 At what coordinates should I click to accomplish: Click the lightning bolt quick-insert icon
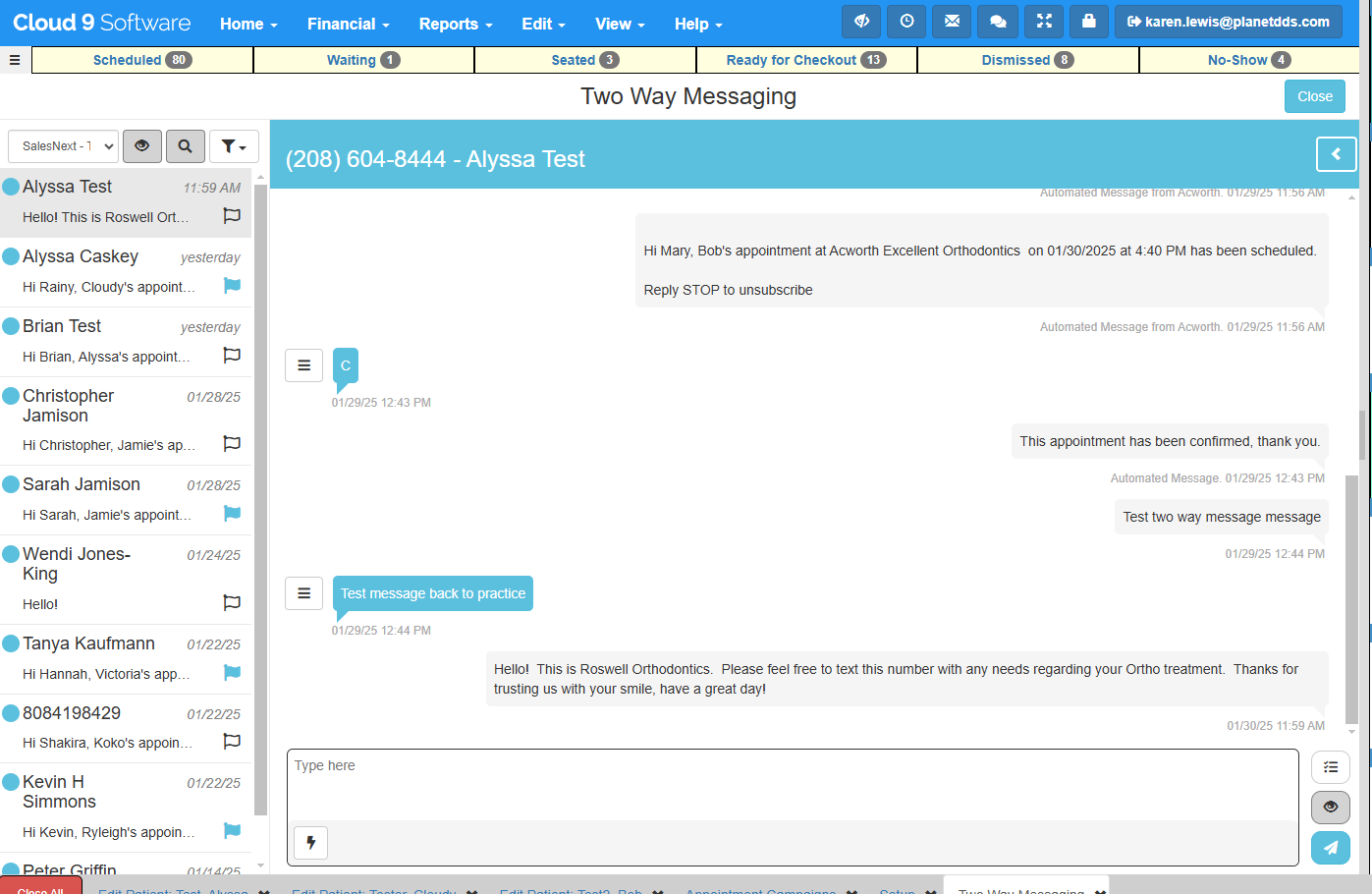[x=311, y=842]
